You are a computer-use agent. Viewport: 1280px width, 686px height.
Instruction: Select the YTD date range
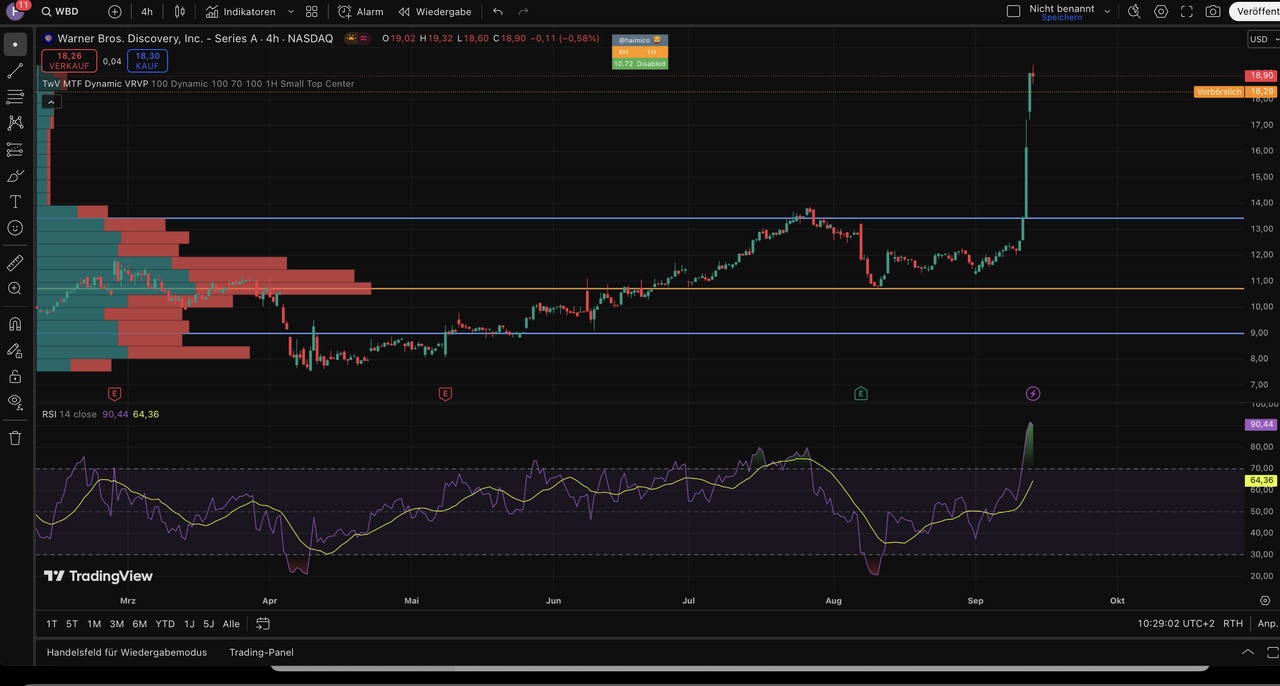[165, 624]
